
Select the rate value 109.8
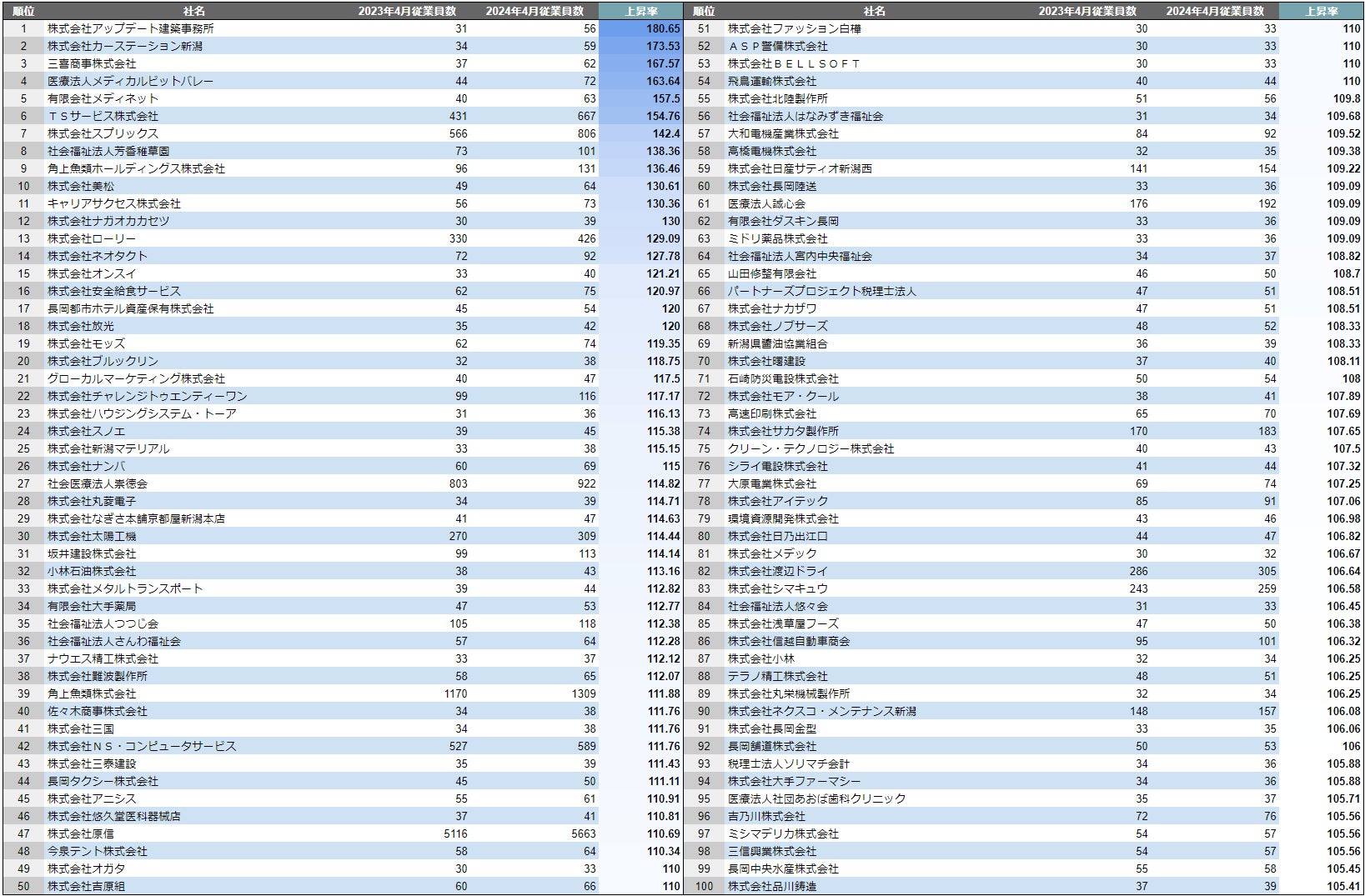(x=1347, y=98)
